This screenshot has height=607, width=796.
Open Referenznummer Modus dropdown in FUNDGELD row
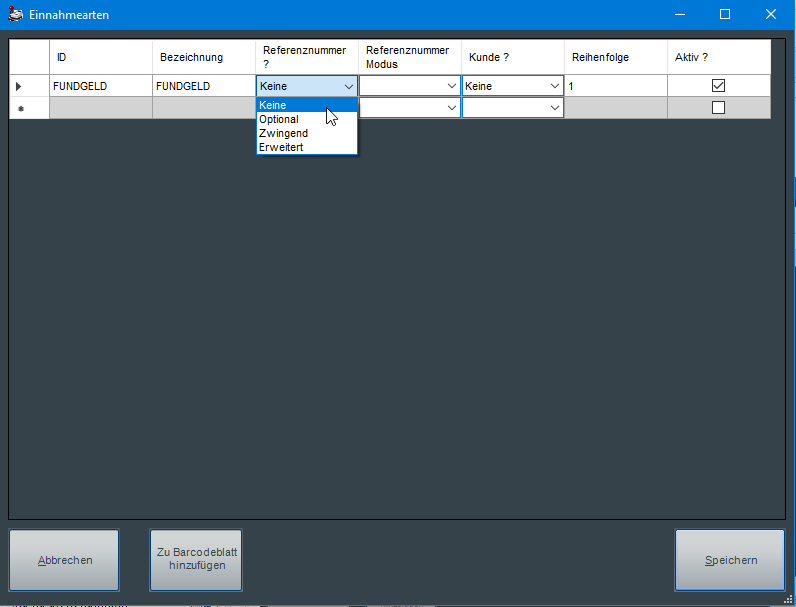click(x=451, y=86)
